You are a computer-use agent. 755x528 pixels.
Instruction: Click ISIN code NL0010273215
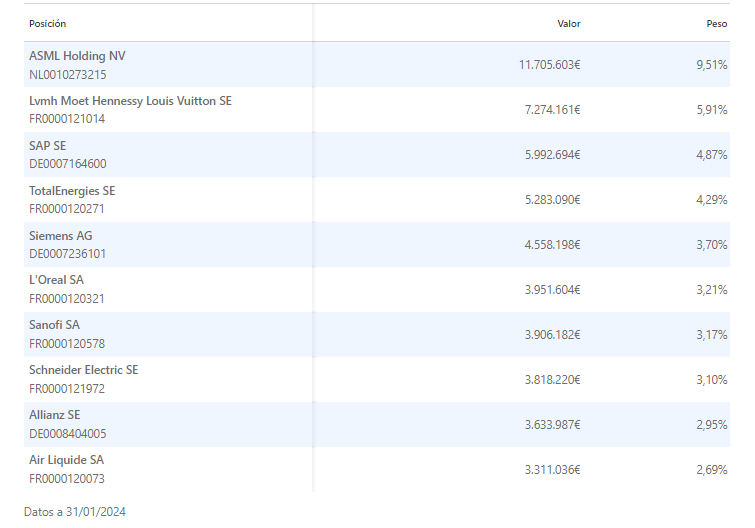coord(68,74)
